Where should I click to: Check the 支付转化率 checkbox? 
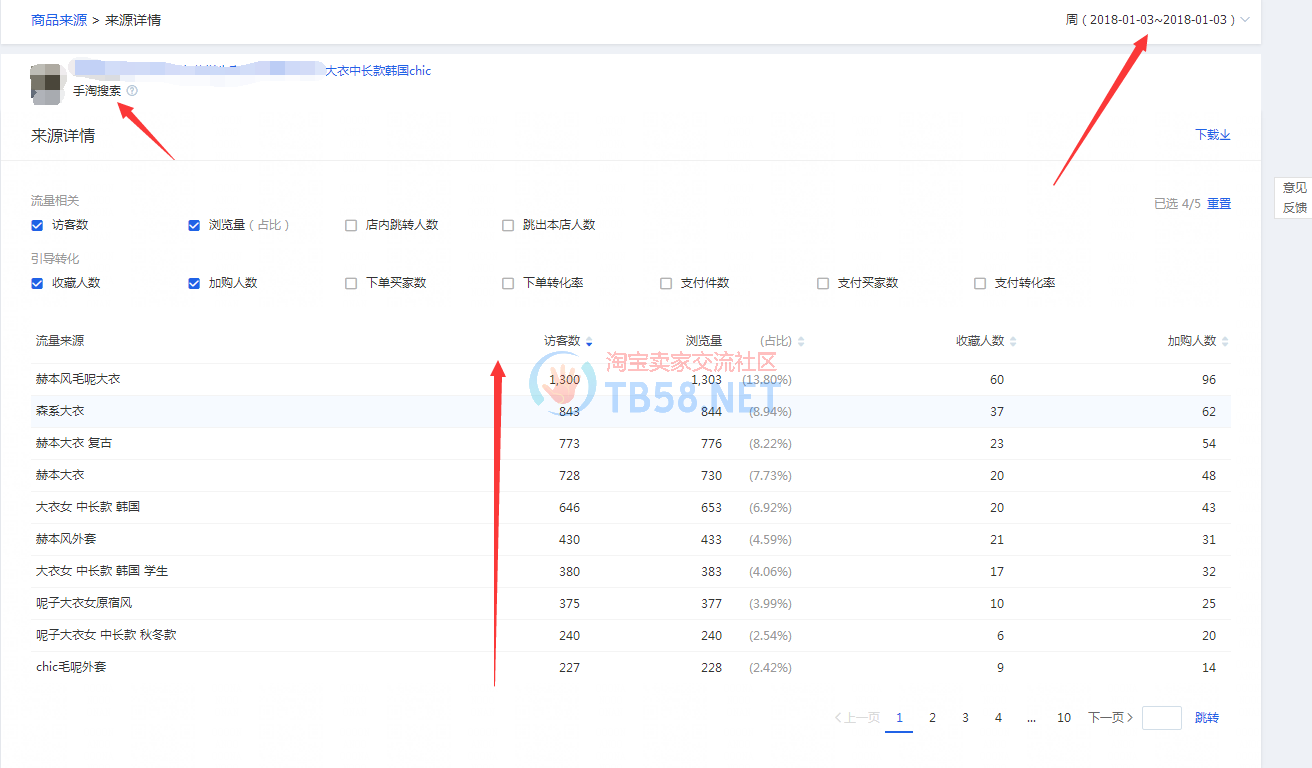(x=980, y=283)
